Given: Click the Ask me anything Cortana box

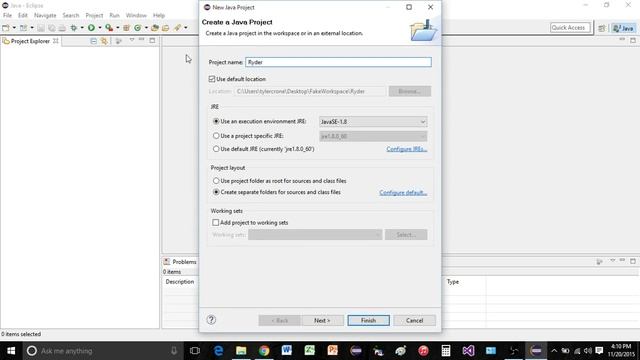Looking at the screenshot, I should 102,351.
